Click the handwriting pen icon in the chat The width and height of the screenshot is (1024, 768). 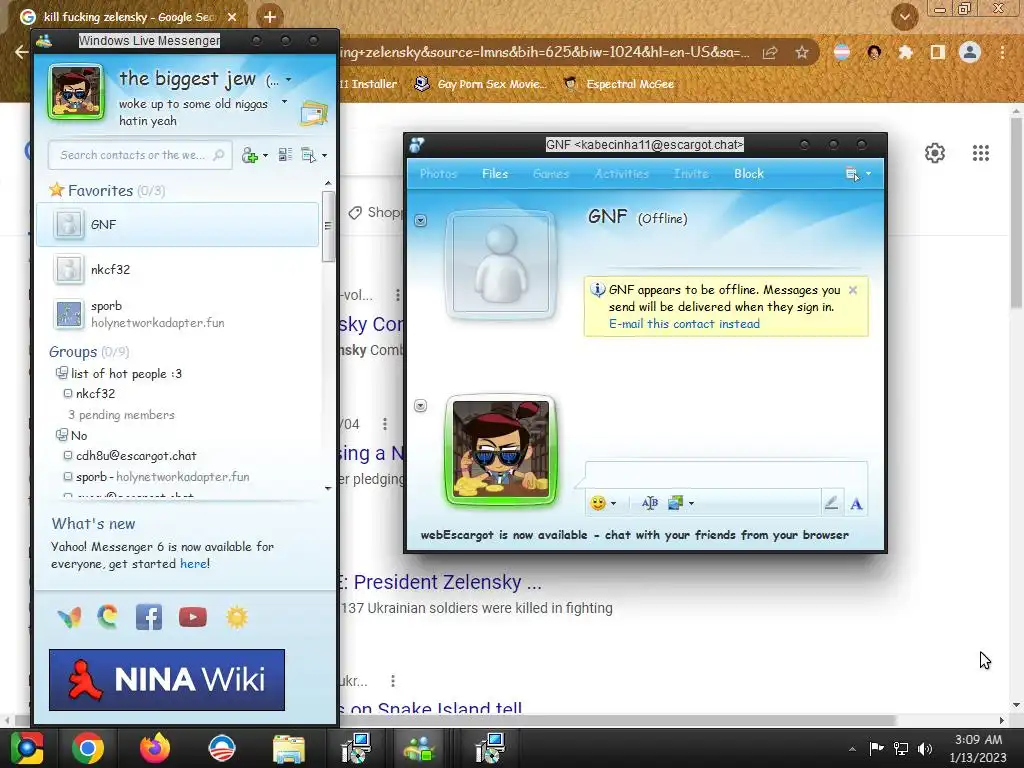coord(831,503)
